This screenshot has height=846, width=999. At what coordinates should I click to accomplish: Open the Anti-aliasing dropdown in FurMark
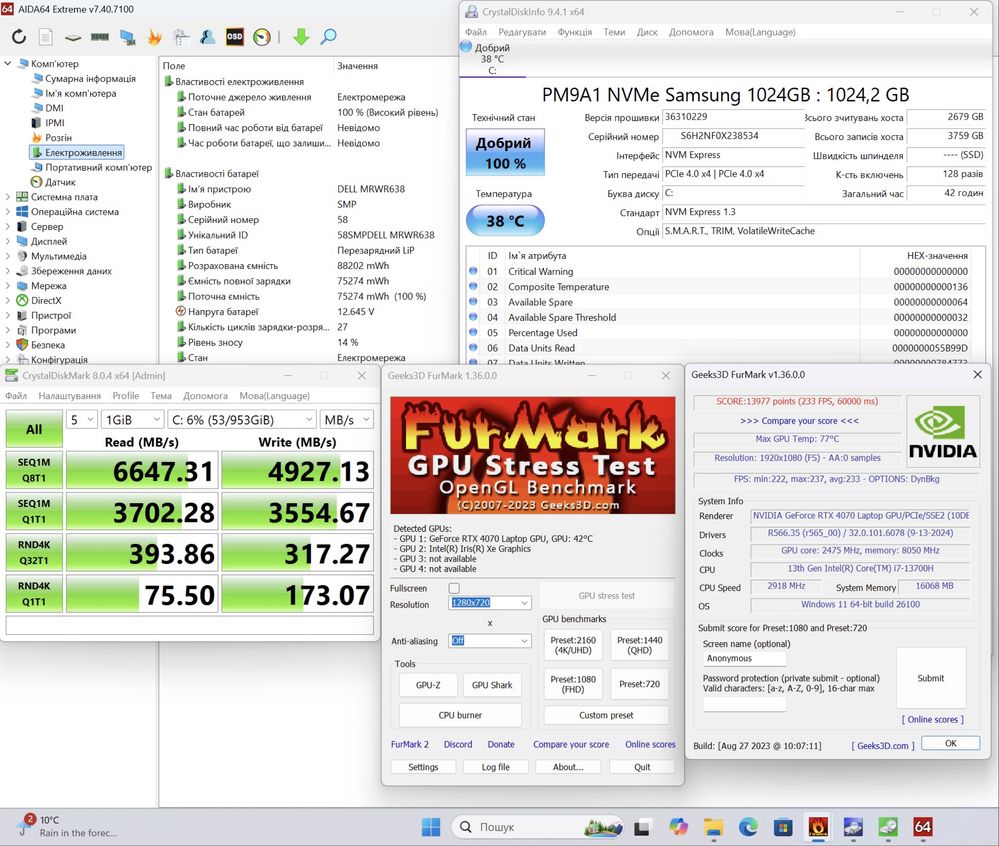point(489,641)
